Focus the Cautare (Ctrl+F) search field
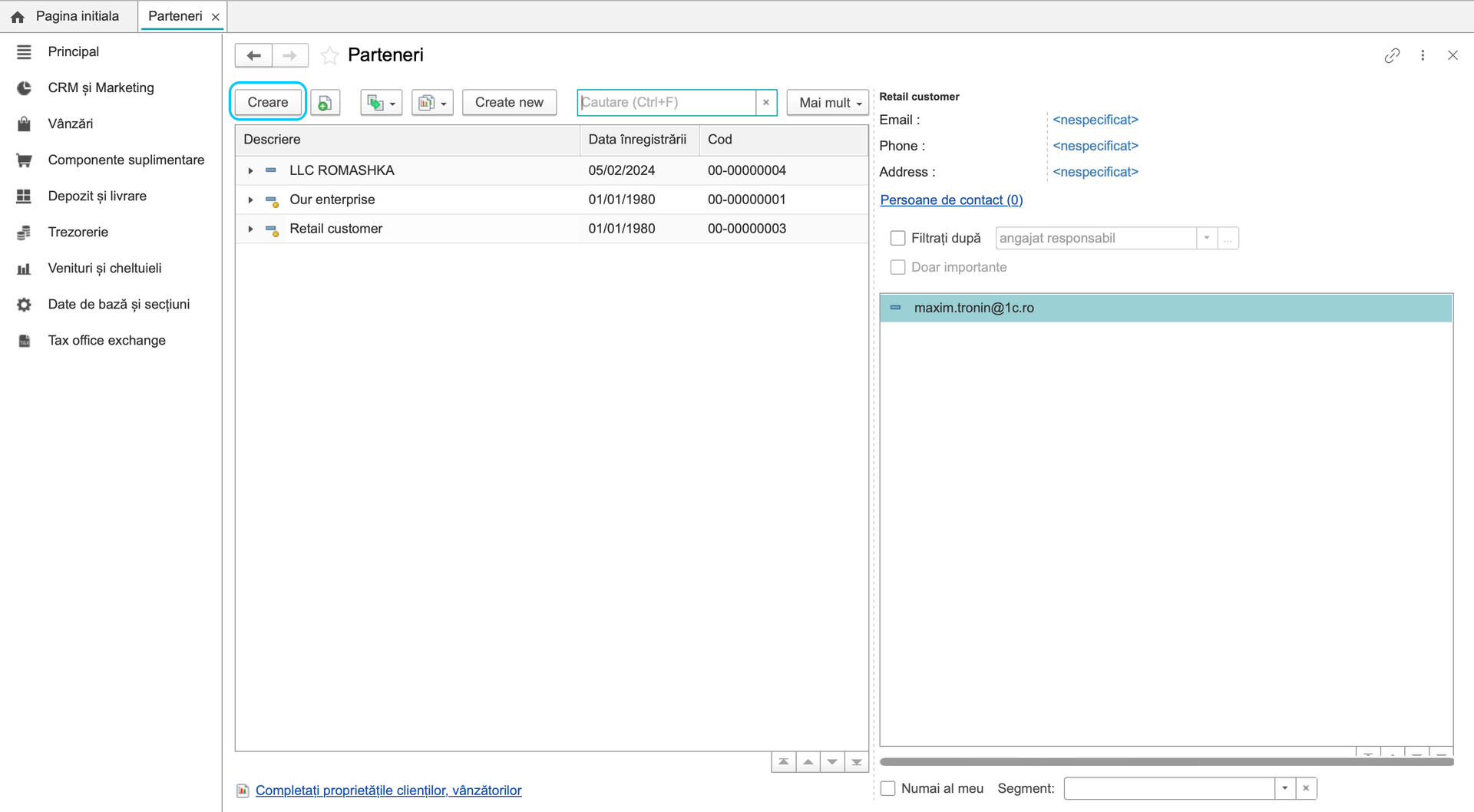This screenshot has width=1474, height=812. click(x=666, y=102)
